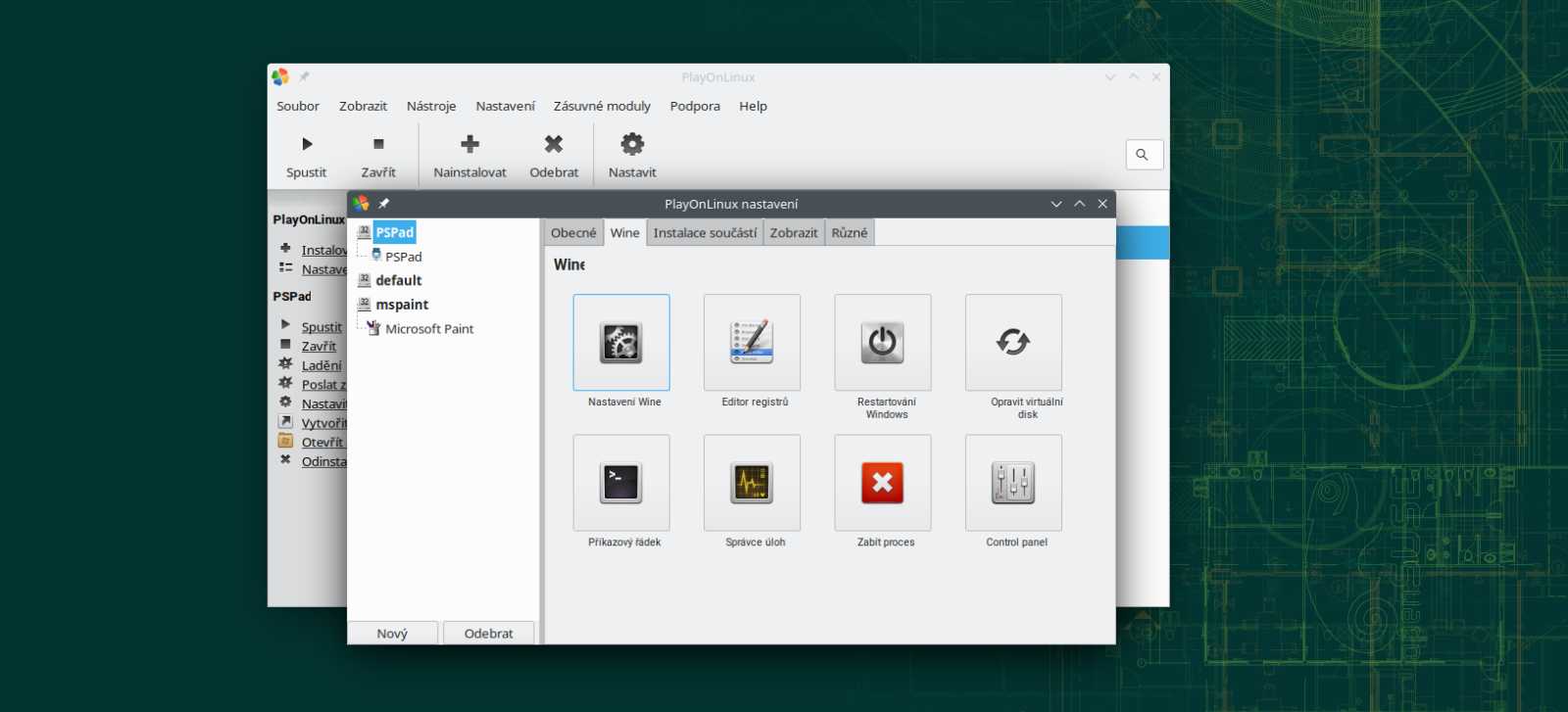Click PSPad shortcut icon under PSPad drive
The height and width of the screenshot is (712, 1568).
pos(376,256)
